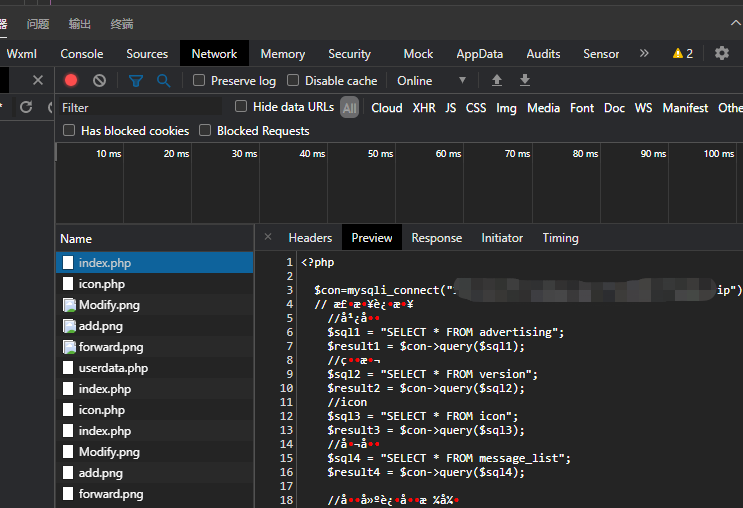Open the Memory tab
This screenshot has width=743, height=508.
[283, 54]
